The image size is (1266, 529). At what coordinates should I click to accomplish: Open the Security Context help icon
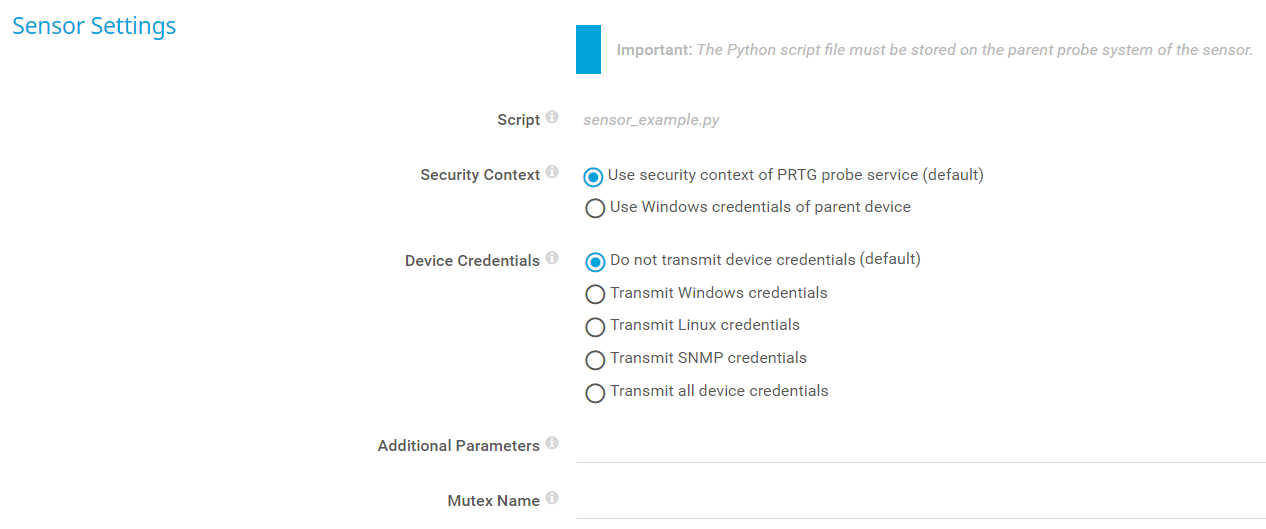[x=552, y=173]
